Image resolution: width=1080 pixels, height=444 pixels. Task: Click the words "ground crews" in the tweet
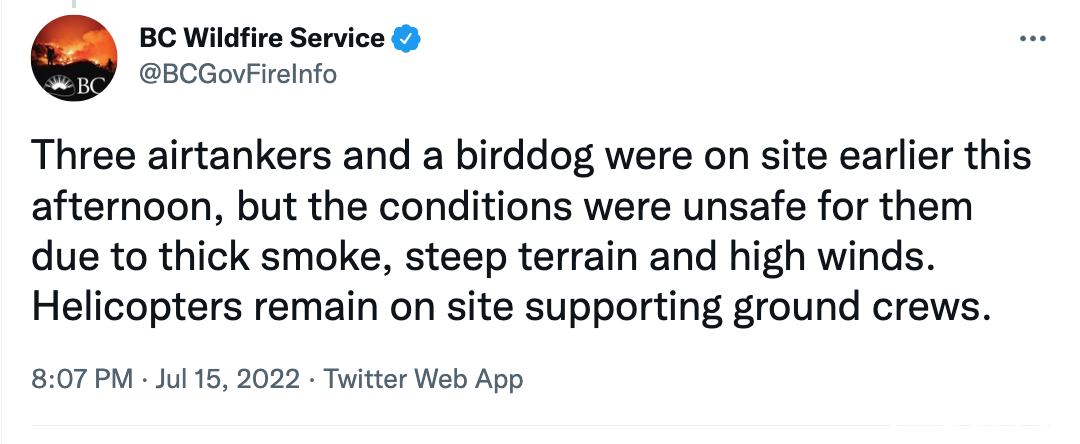coord(856,310)
